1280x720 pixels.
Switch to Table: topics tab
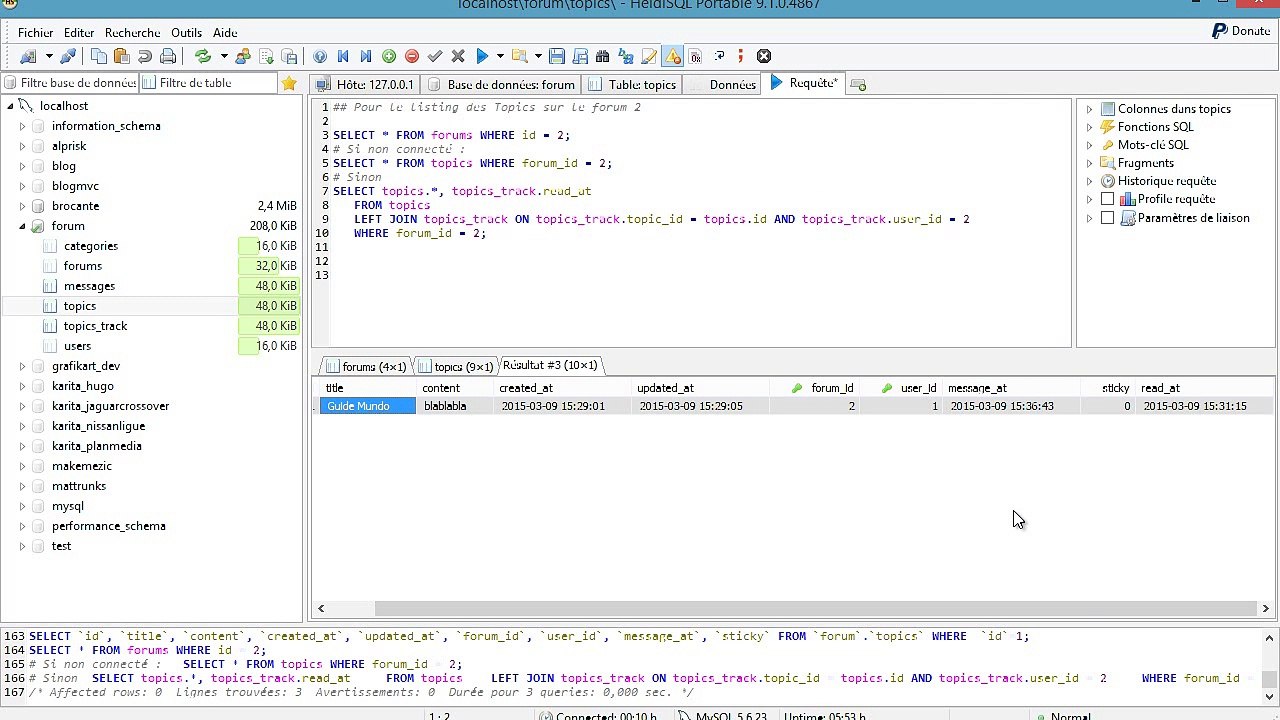click(x=633, y=85)
